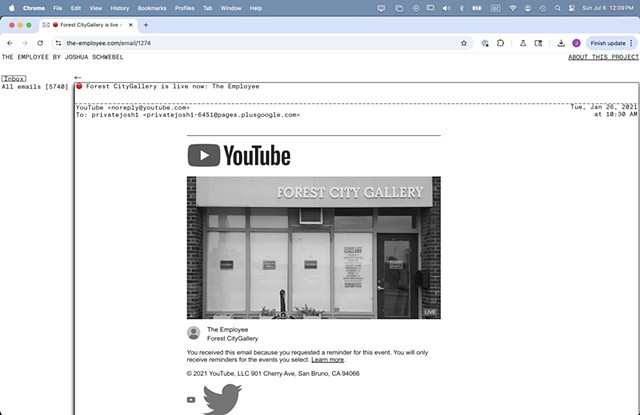Open the Apple menu
The width and height of the screenshot is (640, 415).
pos(11,8)
